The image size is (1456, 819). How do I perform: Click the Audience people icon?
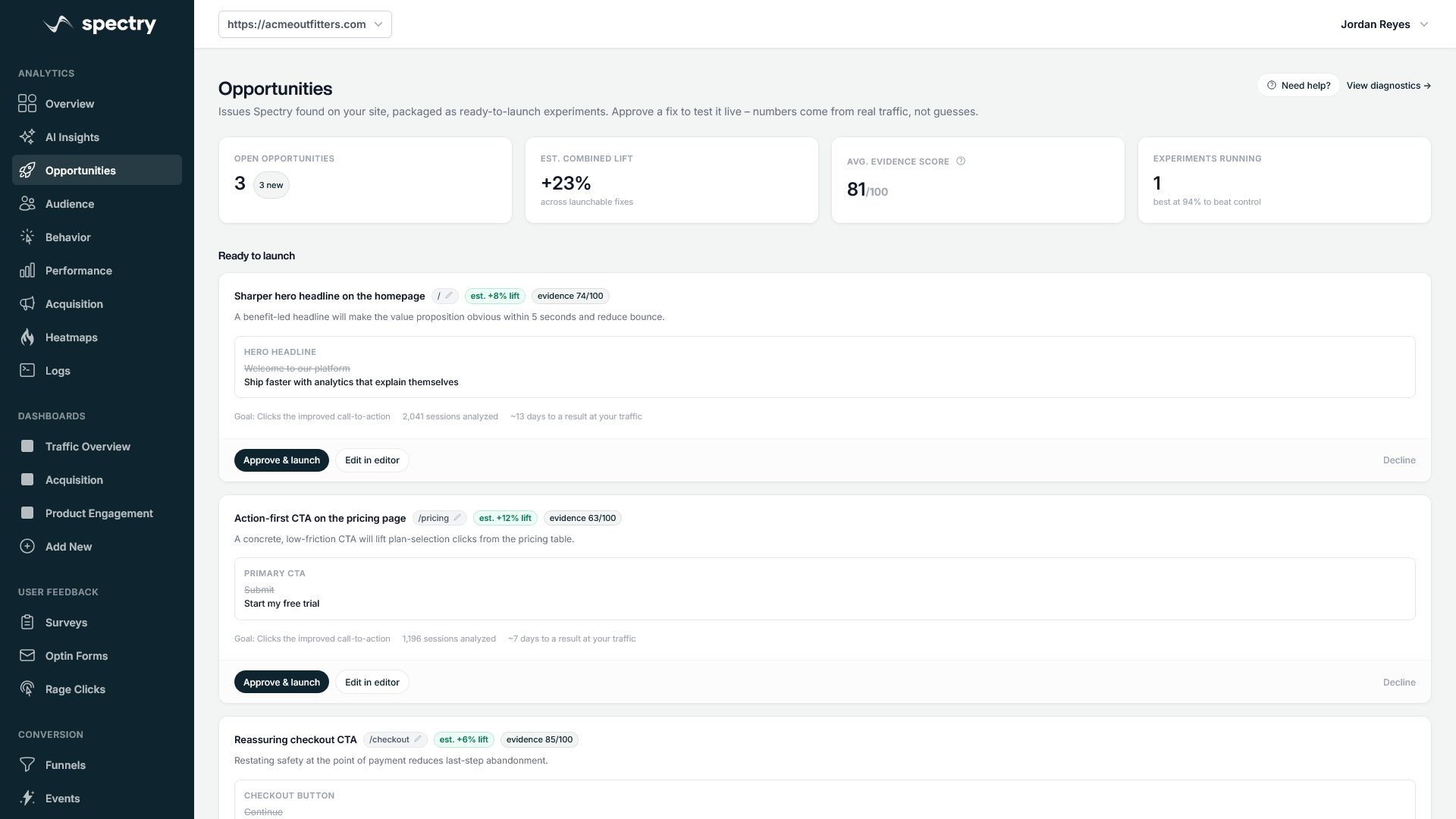27,204
